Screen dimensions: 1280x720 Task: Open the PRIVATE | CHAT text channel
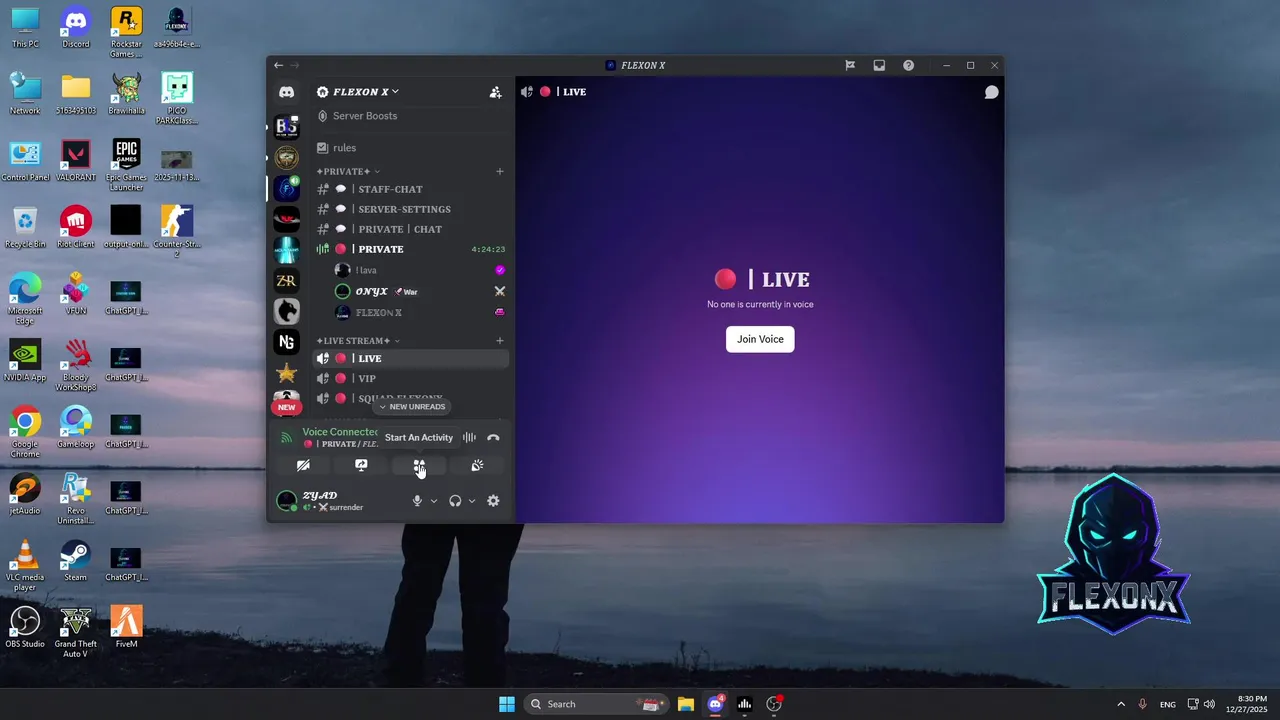(x=411, y=229)
